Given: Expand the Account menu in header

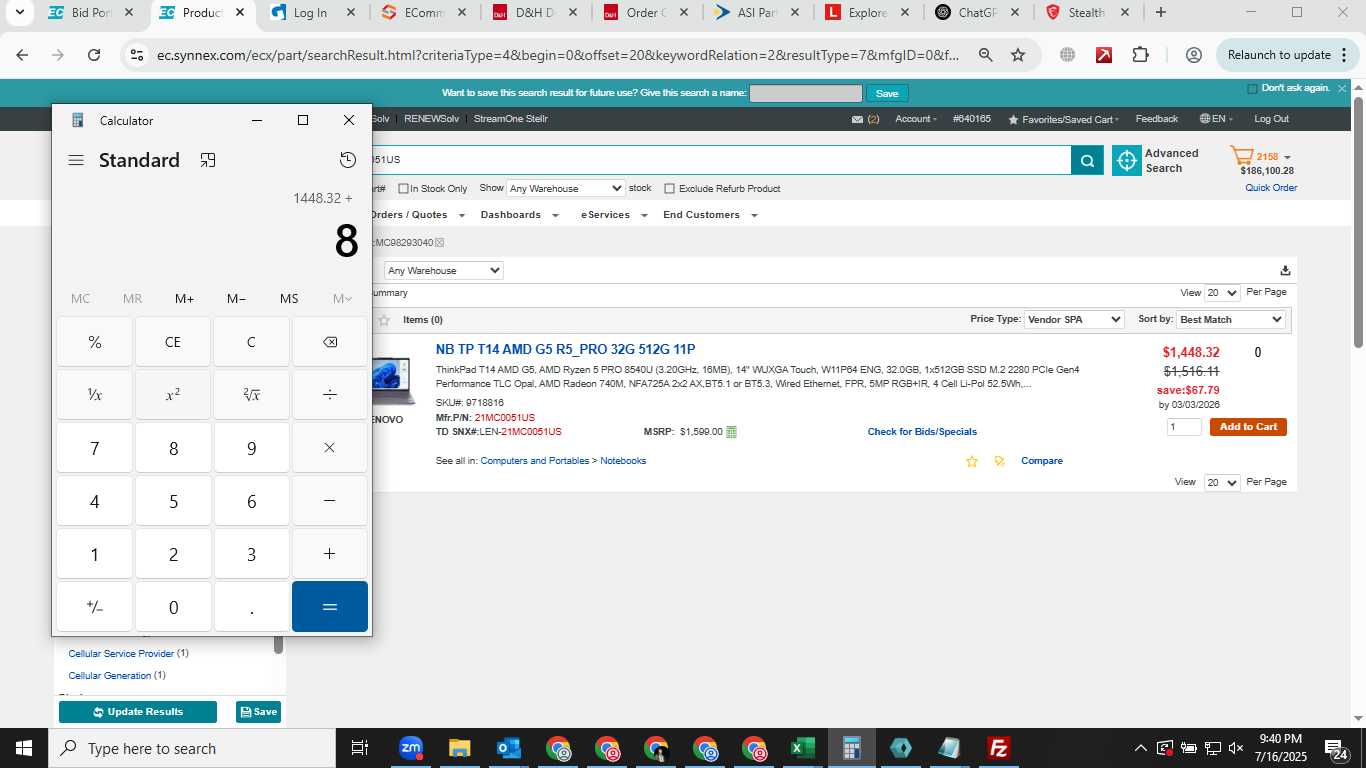Looking at the screenshot, I should (x=915, y=119).
